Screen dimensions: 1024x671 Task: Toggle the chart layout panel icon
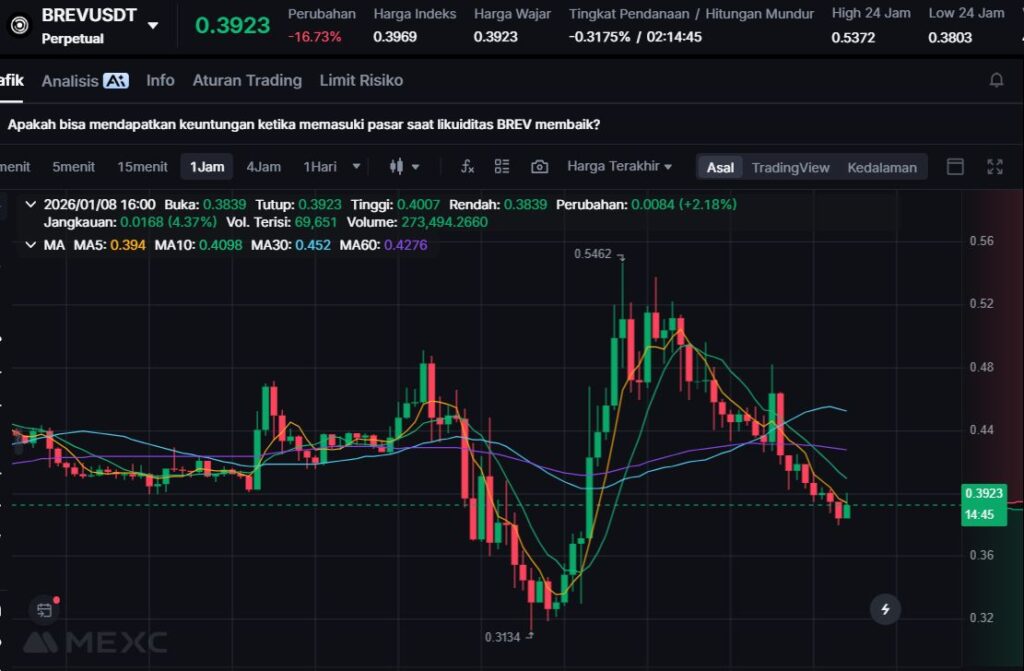[955, 167]
